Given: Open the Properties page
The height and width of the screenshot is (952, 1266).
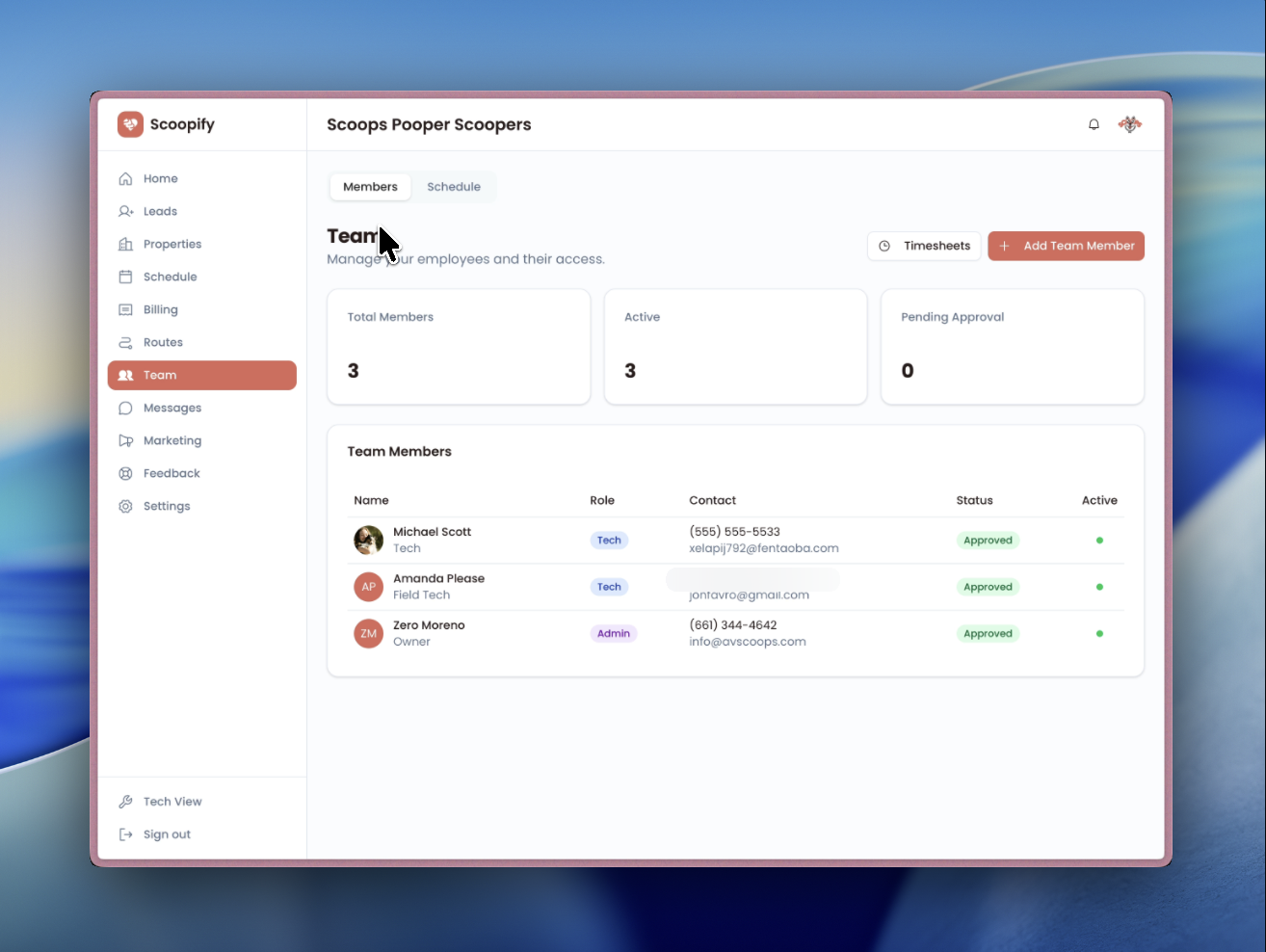Looking at the screenshot, I should pos(171,245).
